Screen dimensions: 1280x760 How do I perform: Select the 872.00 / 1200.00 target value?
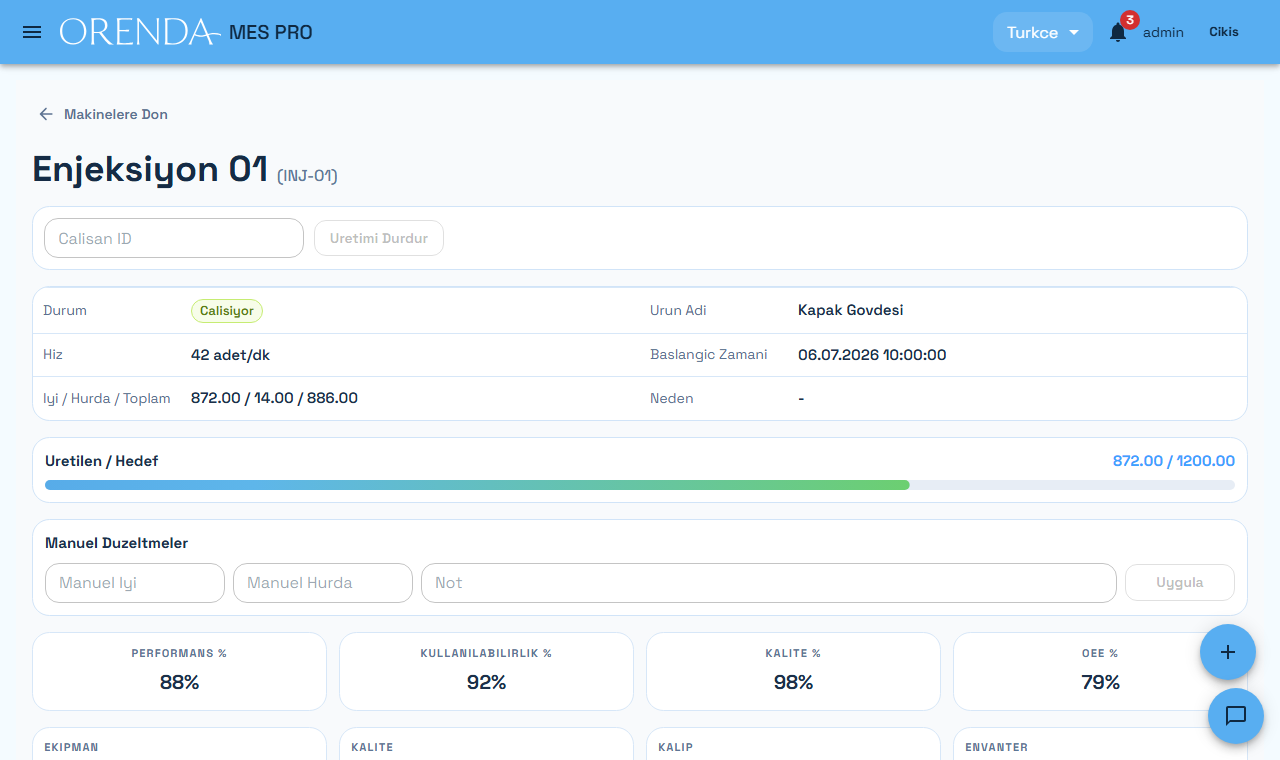(1174, 461)
